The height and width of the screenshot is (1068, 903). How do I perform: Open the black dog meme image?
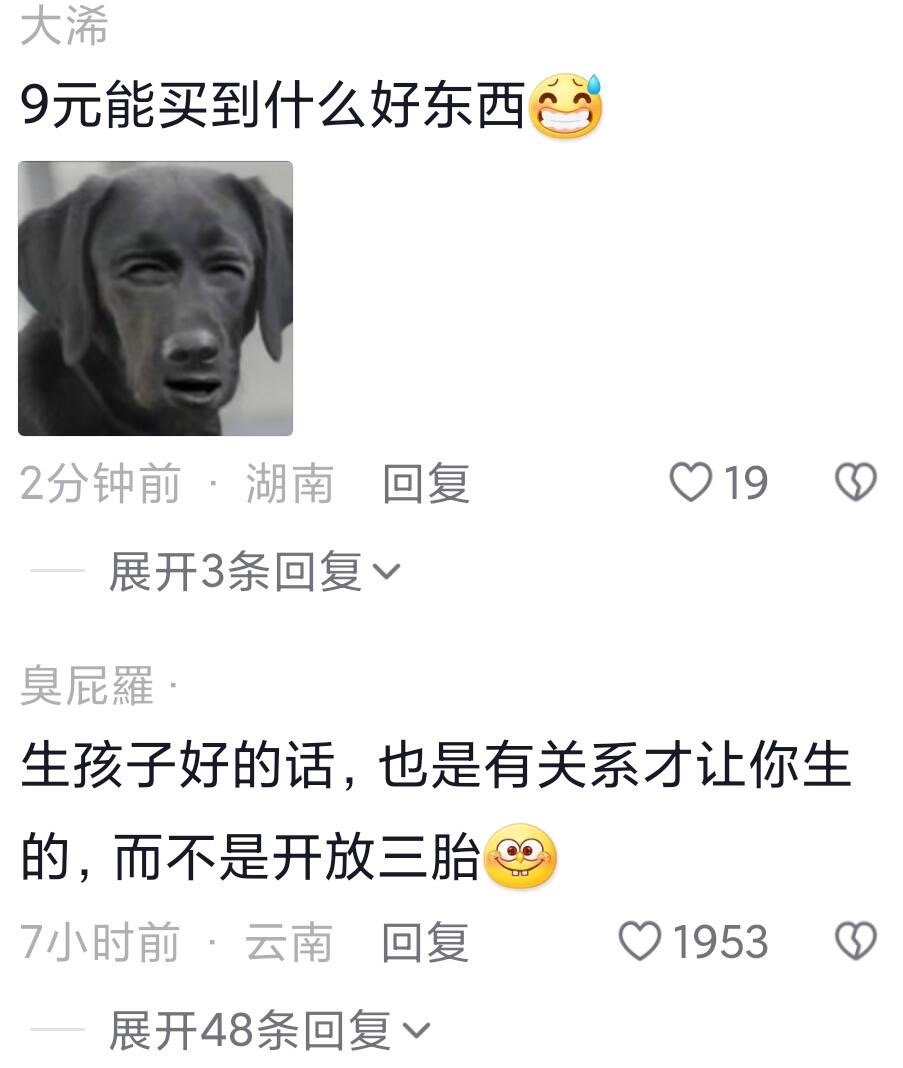155,298
